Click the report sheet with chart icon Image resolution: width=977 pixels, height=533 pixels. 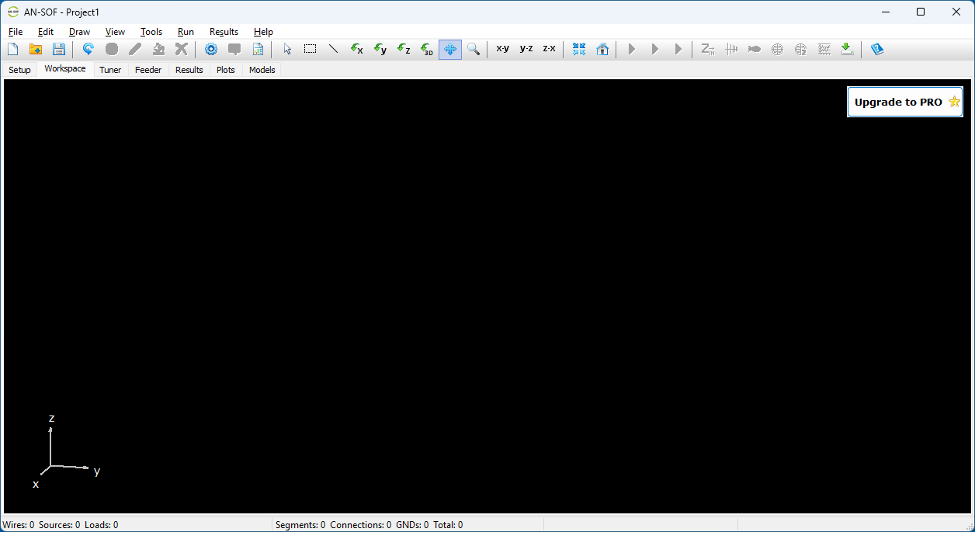pyautogui.click(x=258, y=49)
